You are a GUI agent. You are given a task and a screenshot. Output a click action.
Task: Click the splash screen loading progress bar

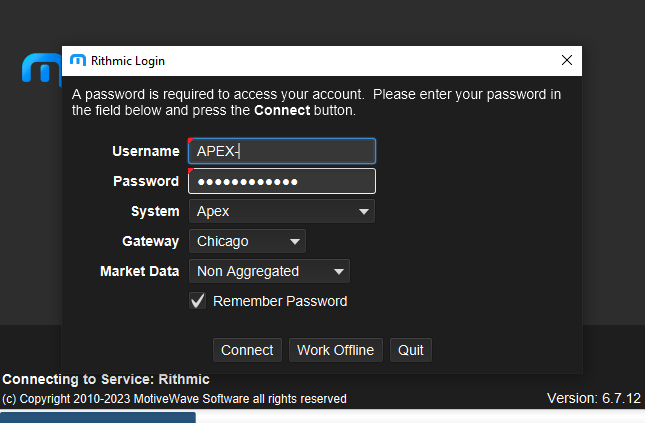[98, 417]
